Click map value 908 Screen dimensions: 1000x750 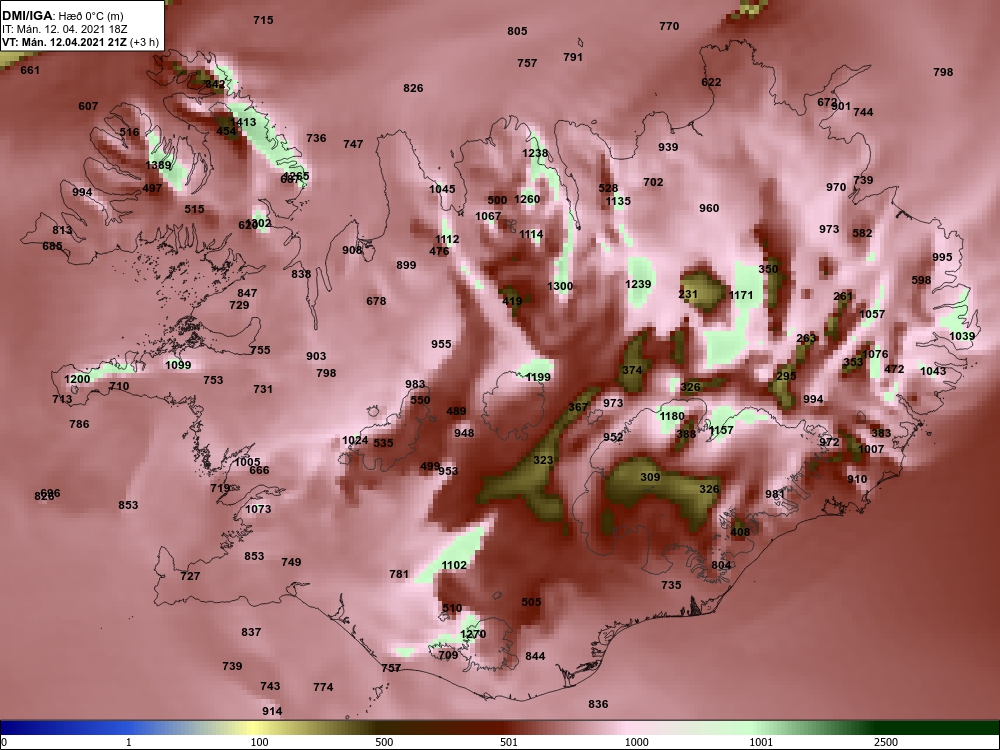point(352,250)
